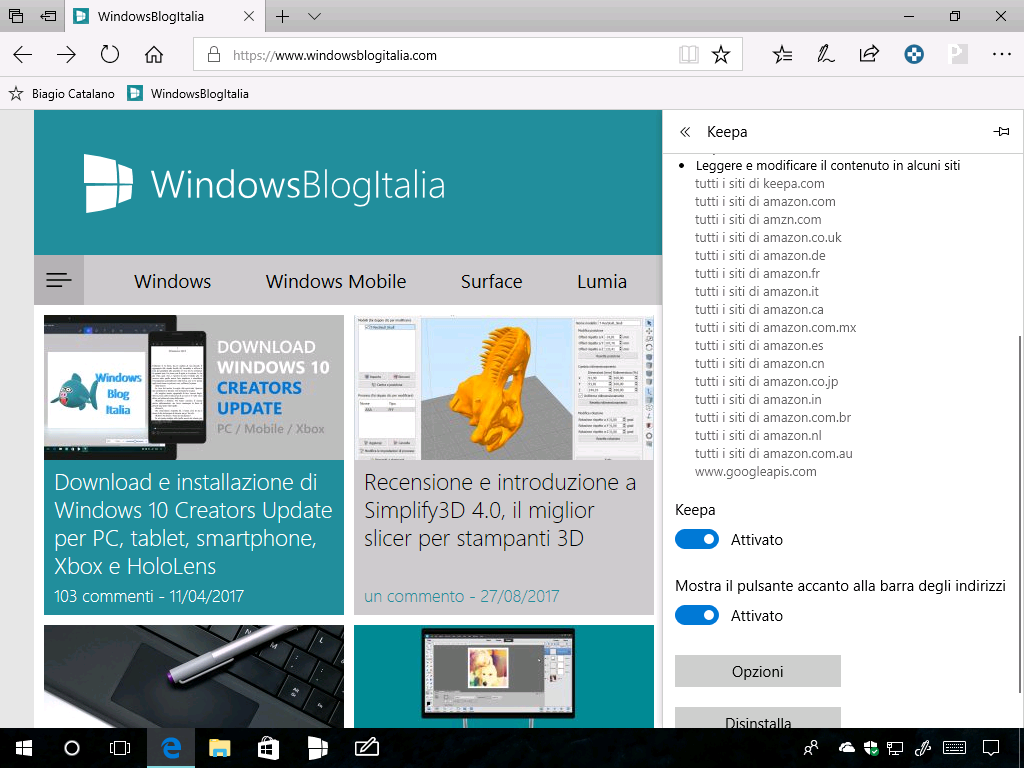Click the WindowsBlogItalia site logo

tap(264, 184)
